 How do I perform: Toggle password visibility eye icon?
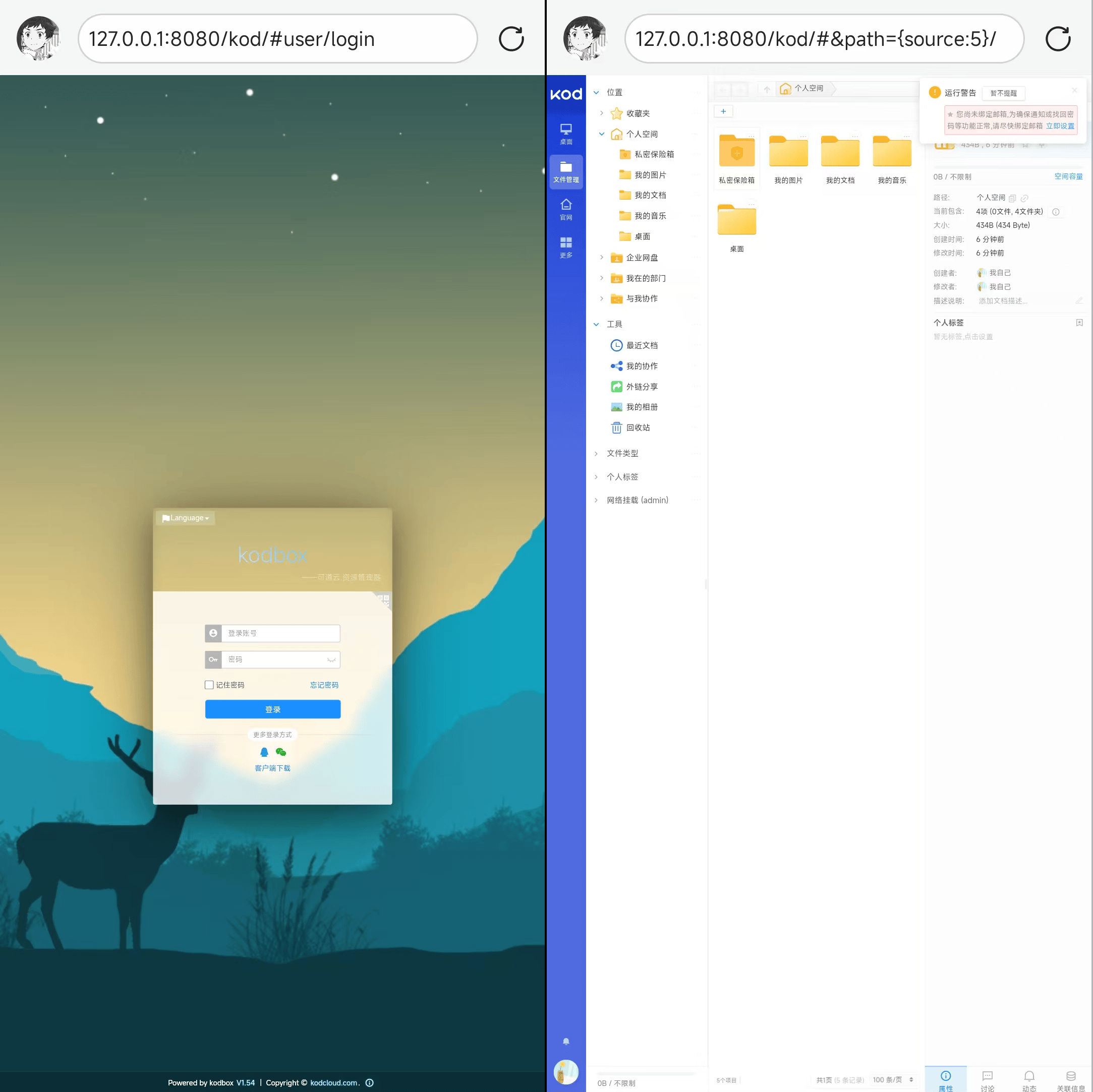click(x=331, y=660)
